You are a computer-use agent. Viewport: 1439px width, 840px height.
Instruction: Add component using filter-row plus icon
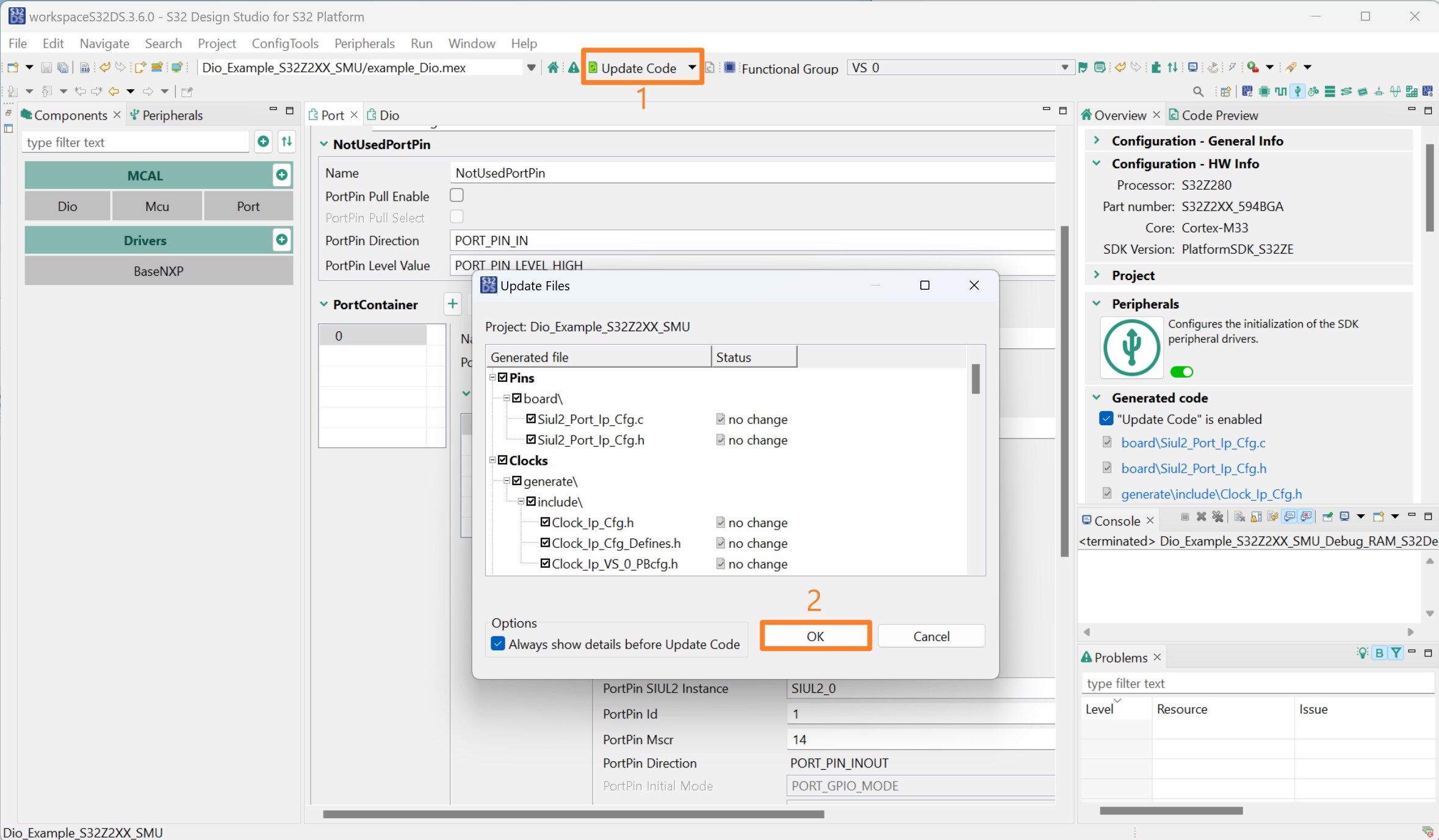pos(263,142)
